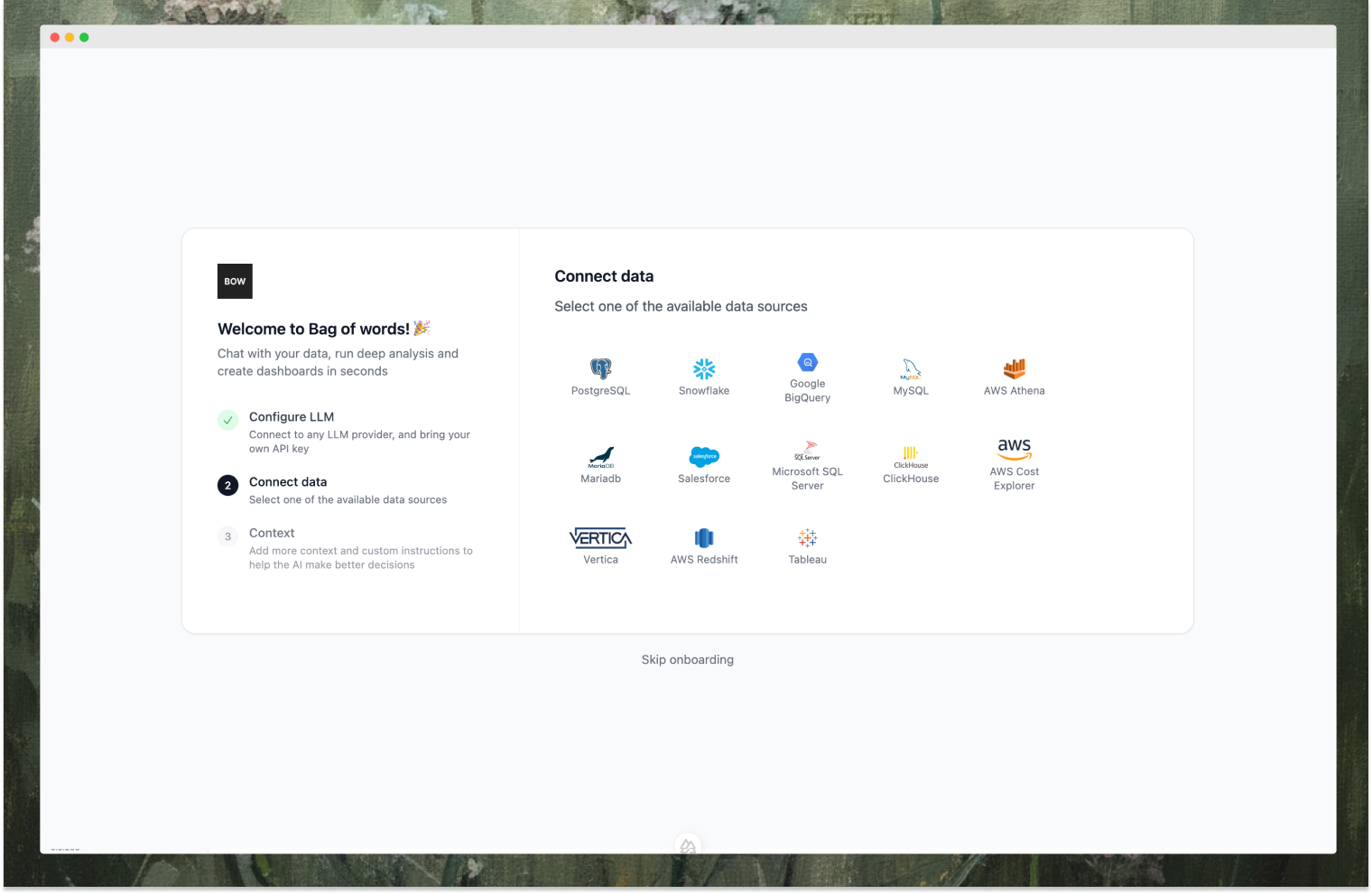Choose the Snowflake data source icon
Viewport: 1372px width, 894px height.
[x=704, y=368]
